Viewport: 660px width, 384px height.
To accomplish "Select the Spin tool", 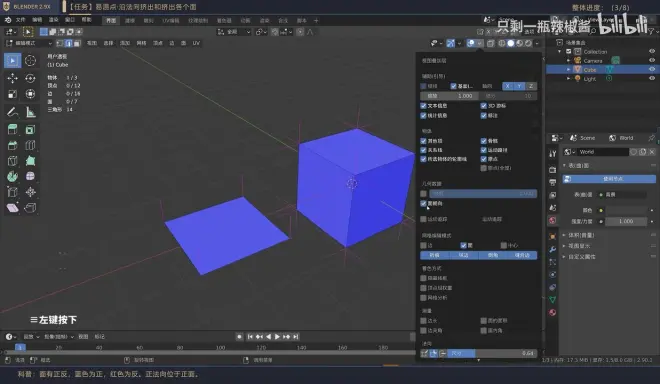I will click(x=12, y=176).
